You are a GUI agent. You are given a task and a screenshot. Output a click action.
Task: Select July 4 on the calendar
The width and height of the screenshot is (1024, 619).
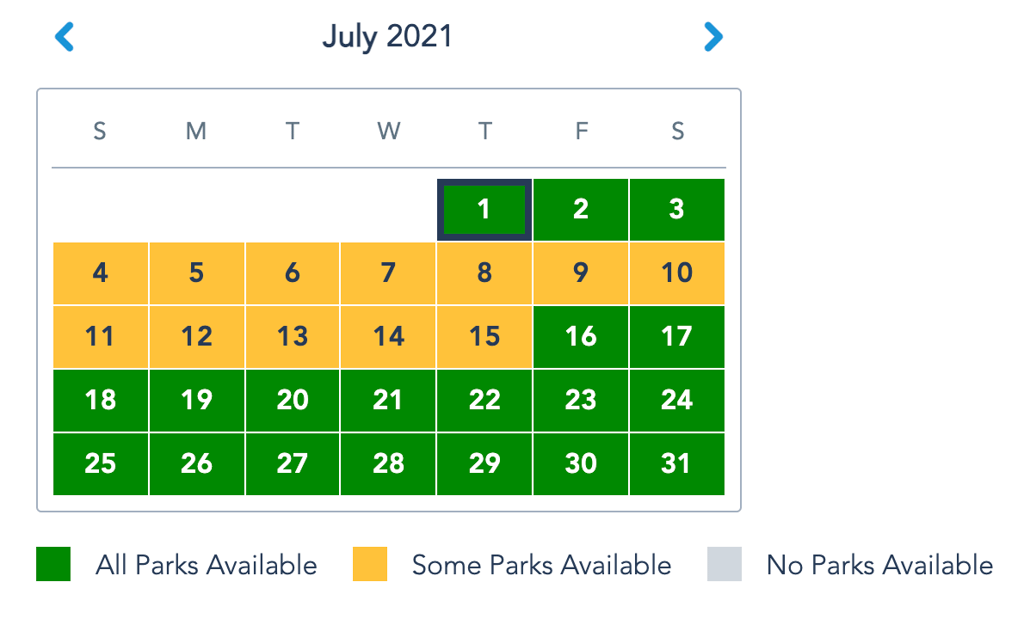pos(100,273)
